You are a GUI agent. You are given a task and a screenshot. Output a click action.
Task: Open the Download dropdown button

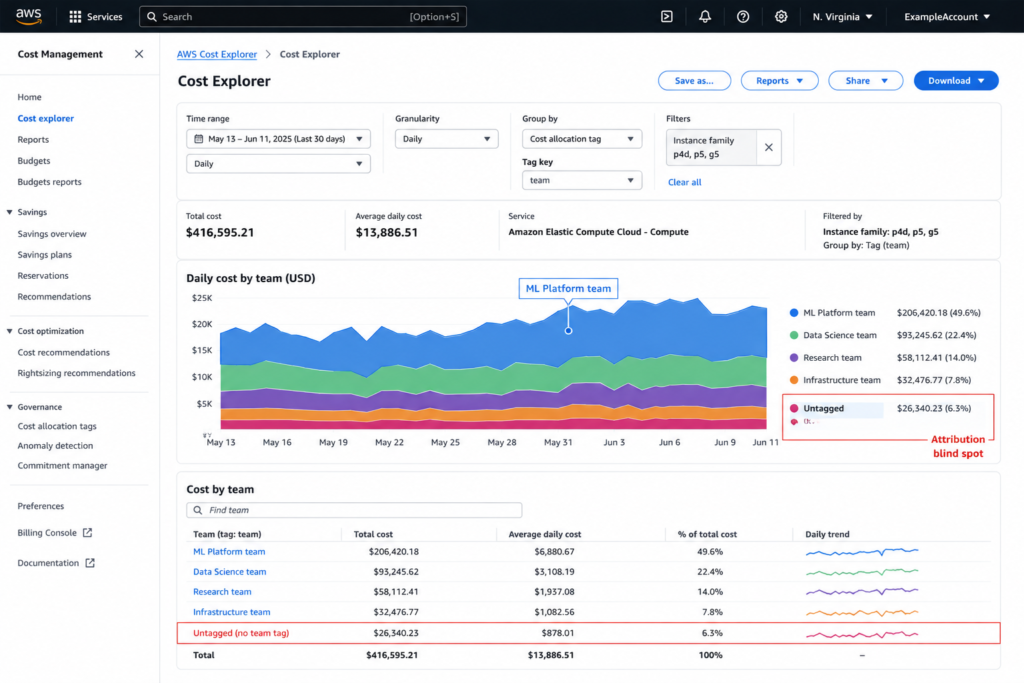pos(956,80)
